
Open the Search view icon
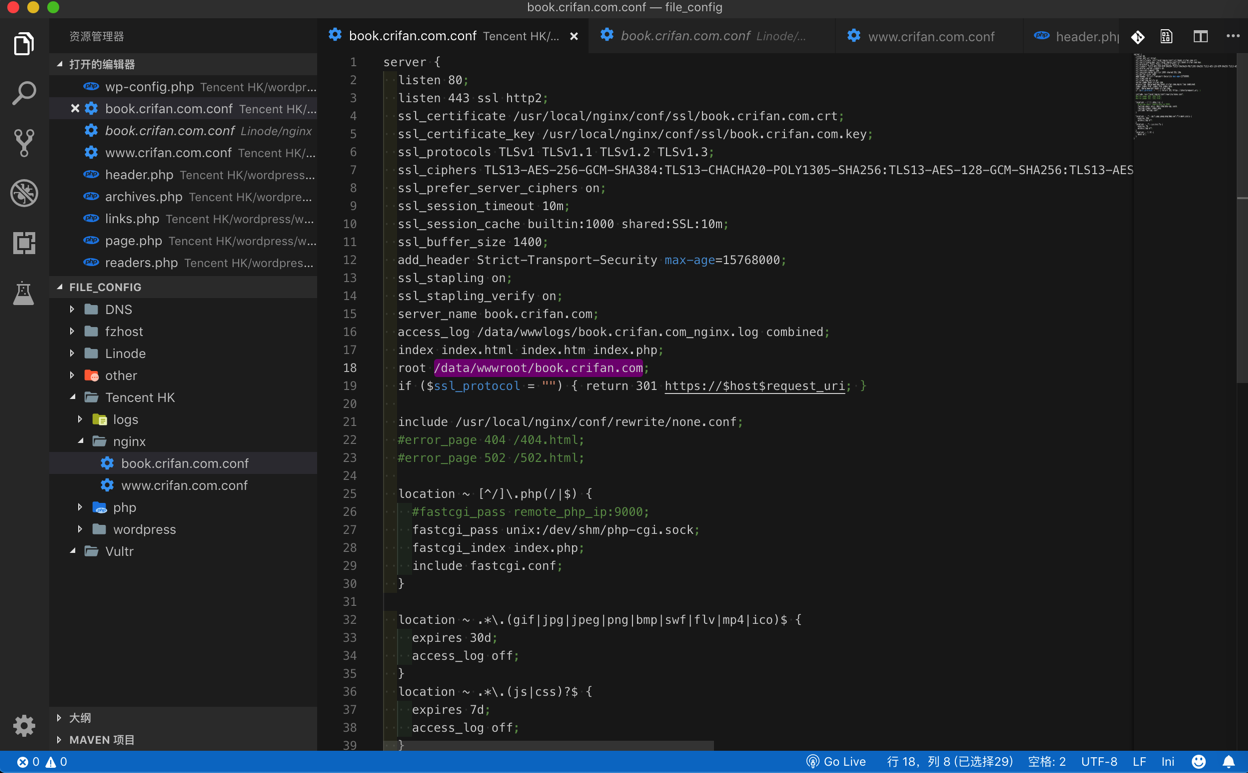tap(24, 93)
